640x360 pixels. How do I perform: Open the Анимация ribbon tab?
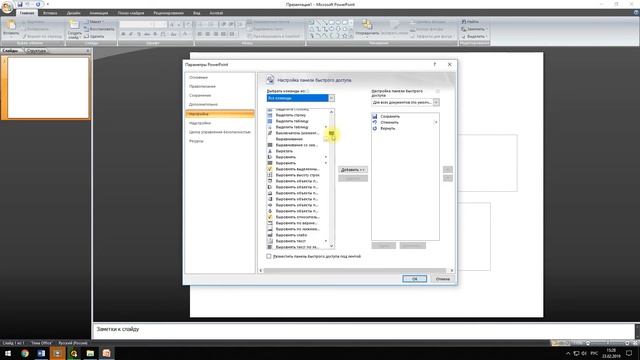(99, 13)
